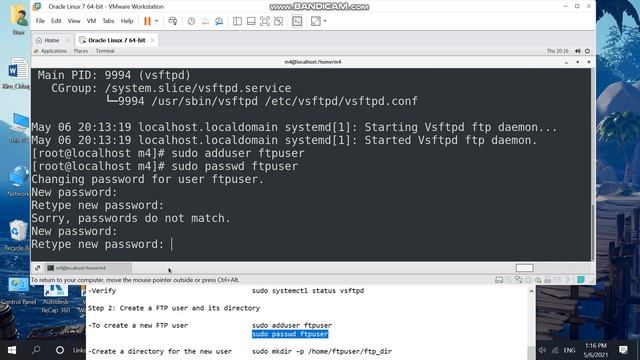Enter full screen mode icon
Image resolution: width=640 pixels, height=360 pixels.
pyautogui.click(x=264, y=21)
